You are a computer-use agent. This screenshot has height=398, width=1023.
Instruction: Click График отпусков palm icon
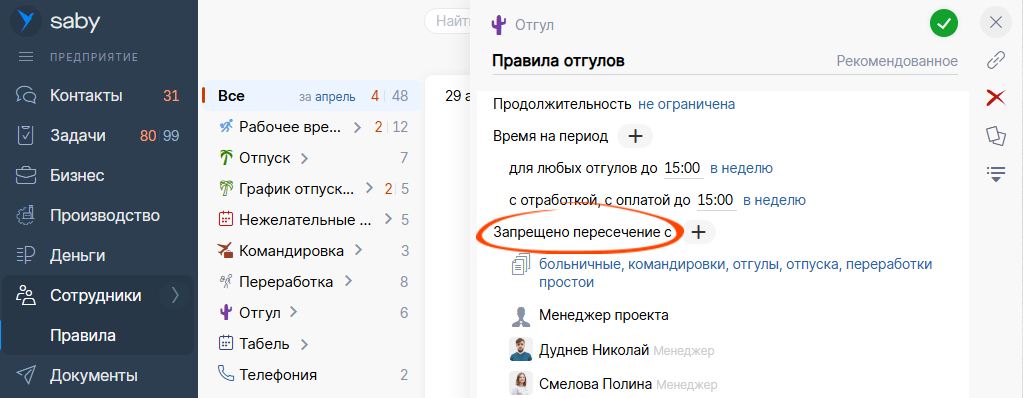point(226,189)
